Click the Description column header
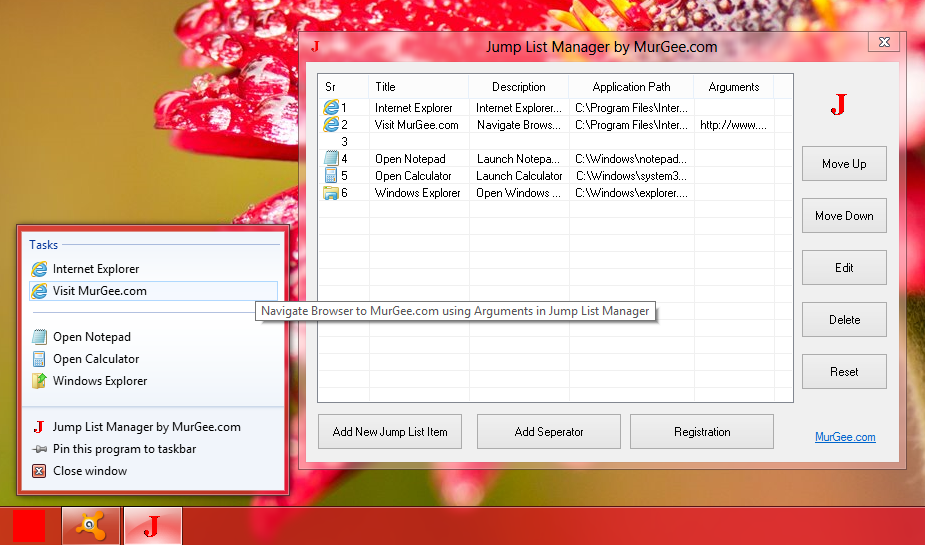This screenshot has width=925, height=545. click(519, 87)
